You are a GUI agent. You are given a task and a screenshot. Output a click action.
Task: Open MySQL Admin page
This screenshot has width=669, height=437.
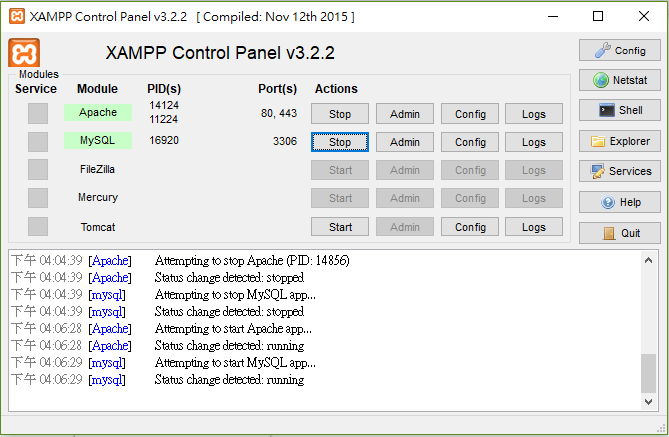(x=404, y=142)
